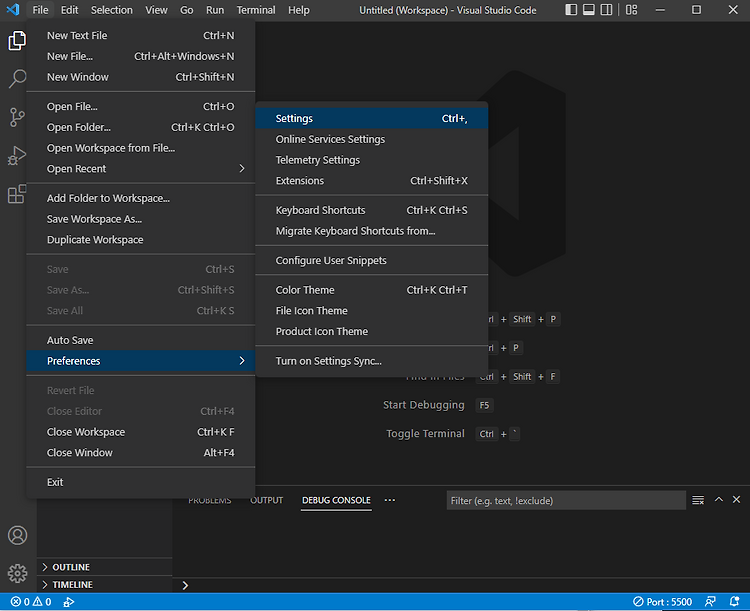Choose Add Folder to Workspace...
Screen dimensions: 750x611
pyautogui.click(x=141, y=198)
